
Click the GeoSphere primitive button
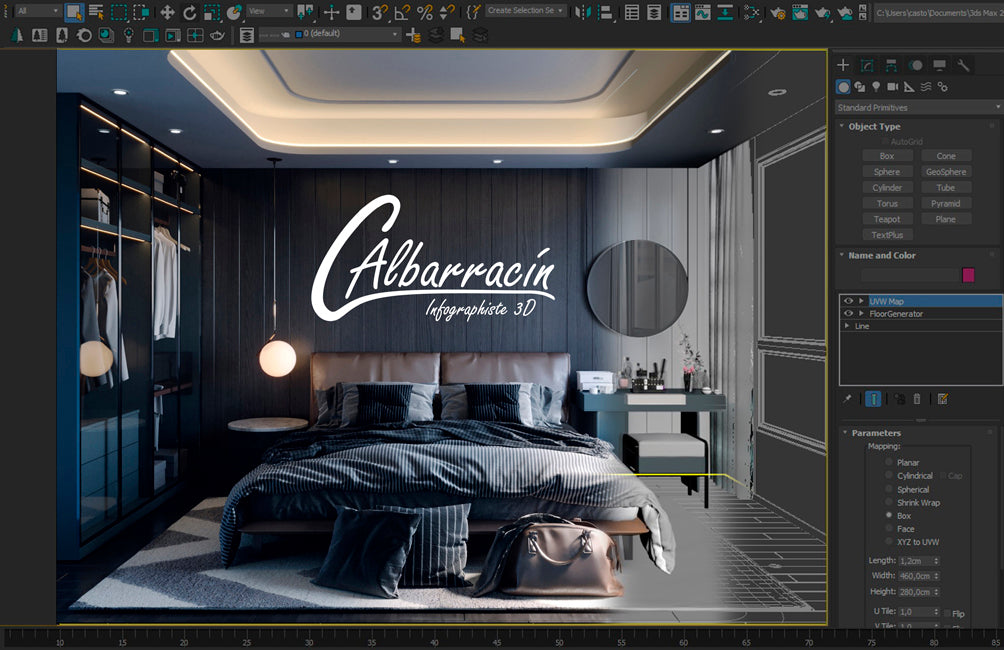click(946, 172)
